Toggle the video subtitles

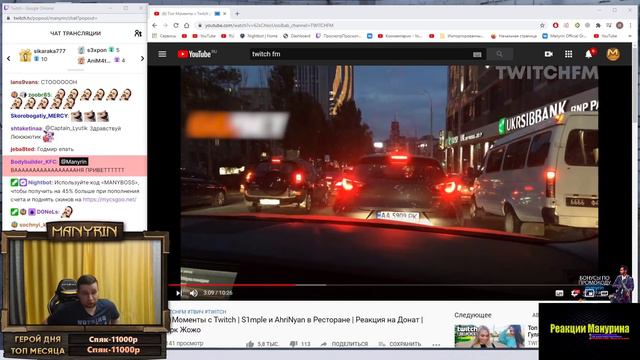coord(559,293)
